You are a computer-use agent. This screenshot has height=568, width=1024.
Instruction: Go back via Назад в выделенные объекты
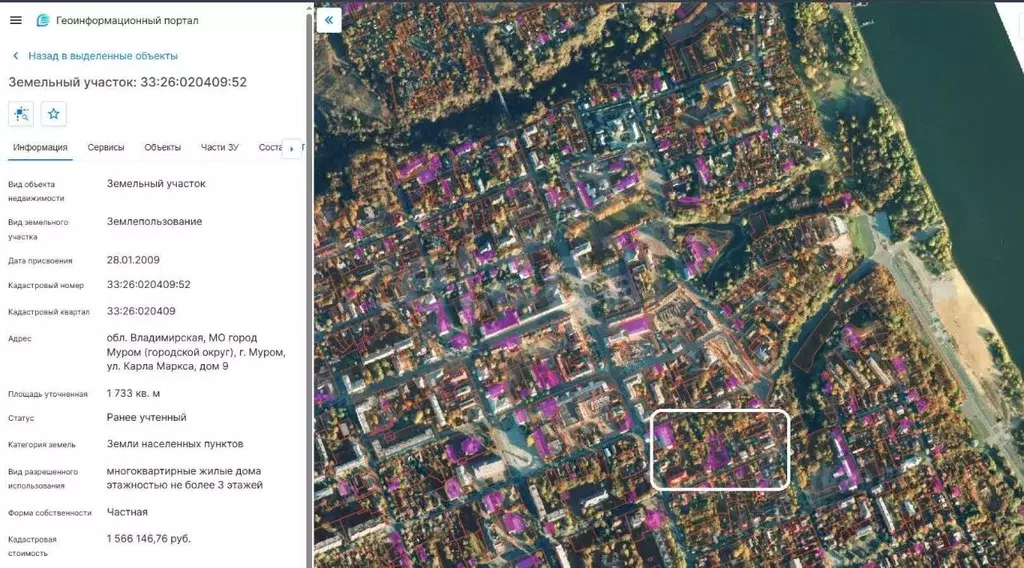pos(103,56)
